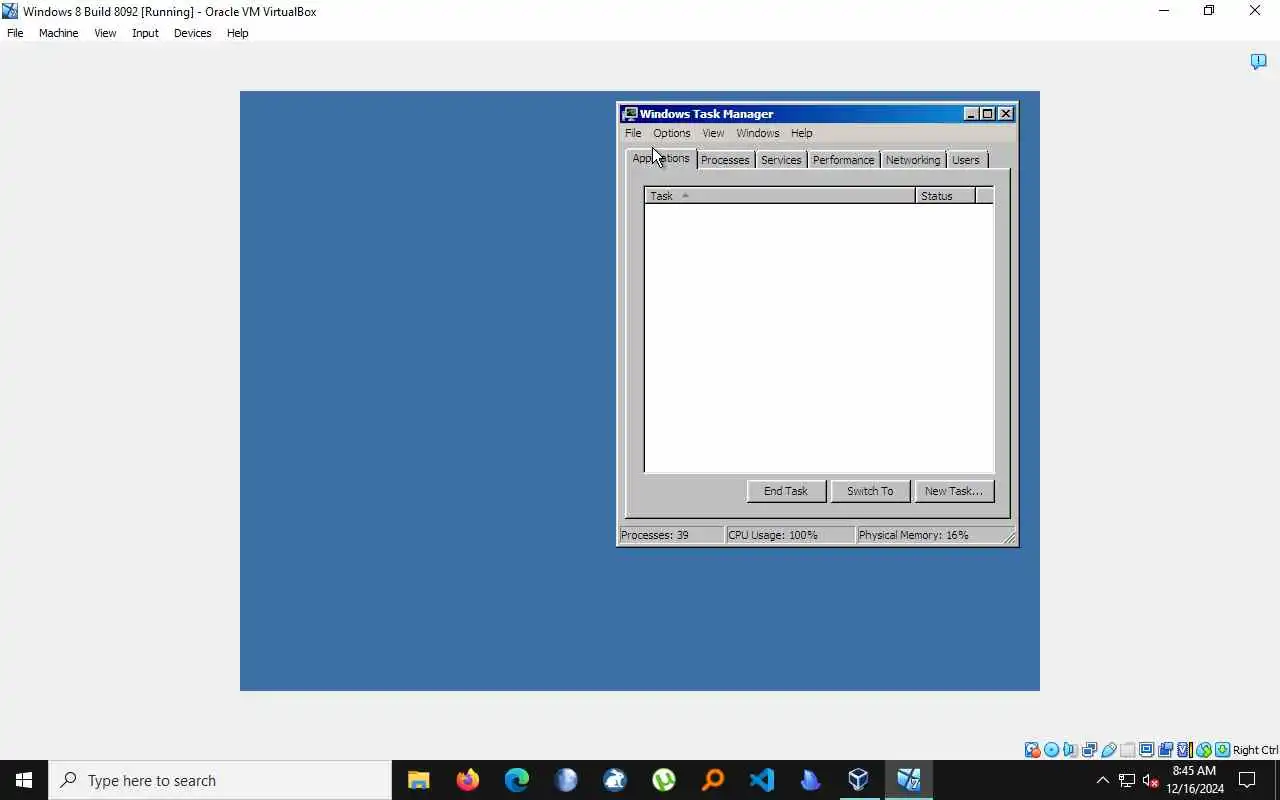The width and height of the screenshot is (1280, 800).
Task: Click the End Task button
Action: [786, 491]
